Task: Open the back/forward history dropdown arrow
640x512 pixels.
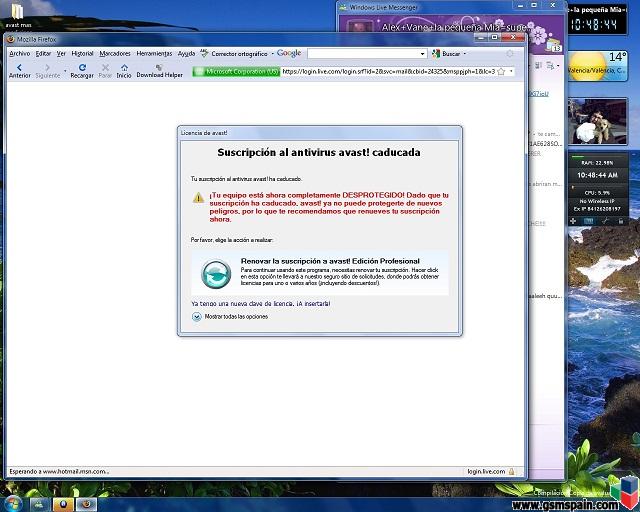Action: [65, 71]
